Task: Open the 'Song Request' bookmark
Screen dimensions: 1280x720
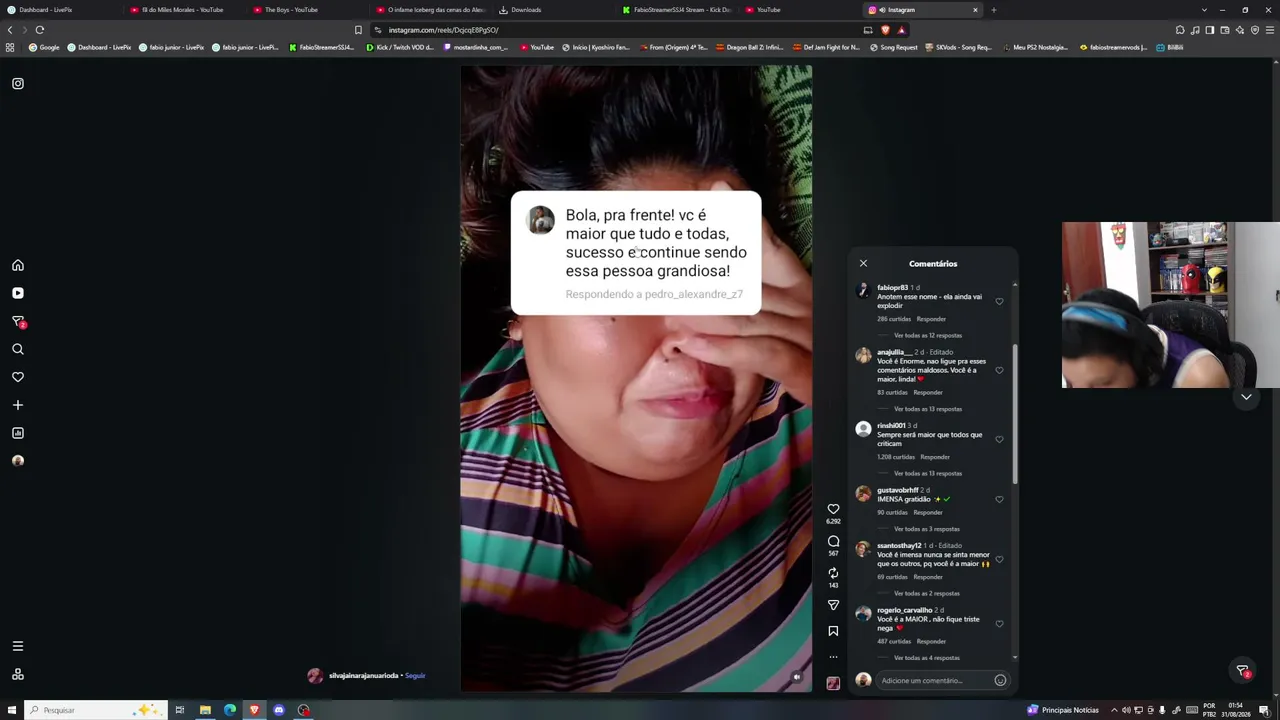Action: 893,47
